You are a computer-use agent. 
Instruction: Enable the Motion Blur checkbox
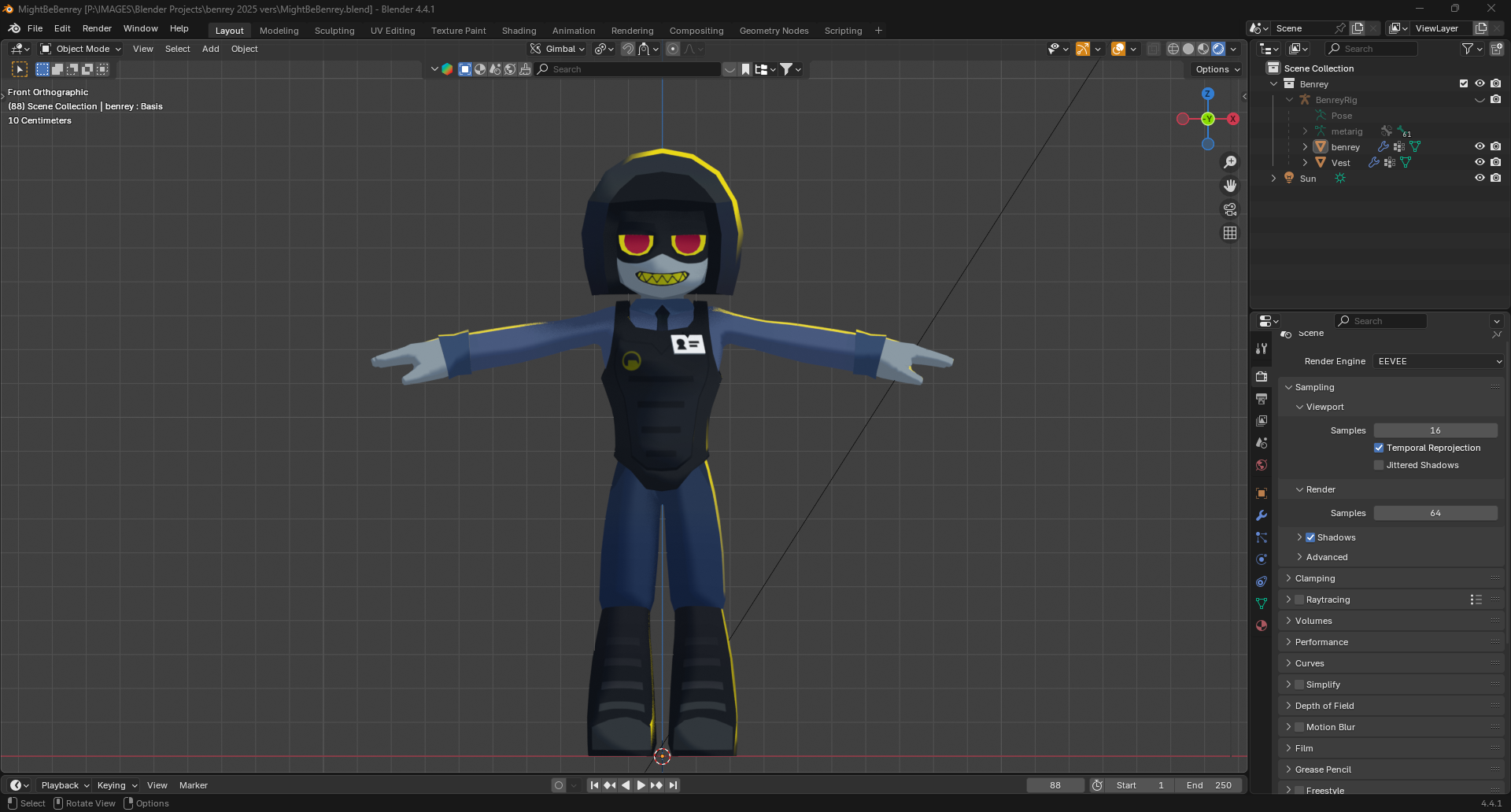(1299, 727)
